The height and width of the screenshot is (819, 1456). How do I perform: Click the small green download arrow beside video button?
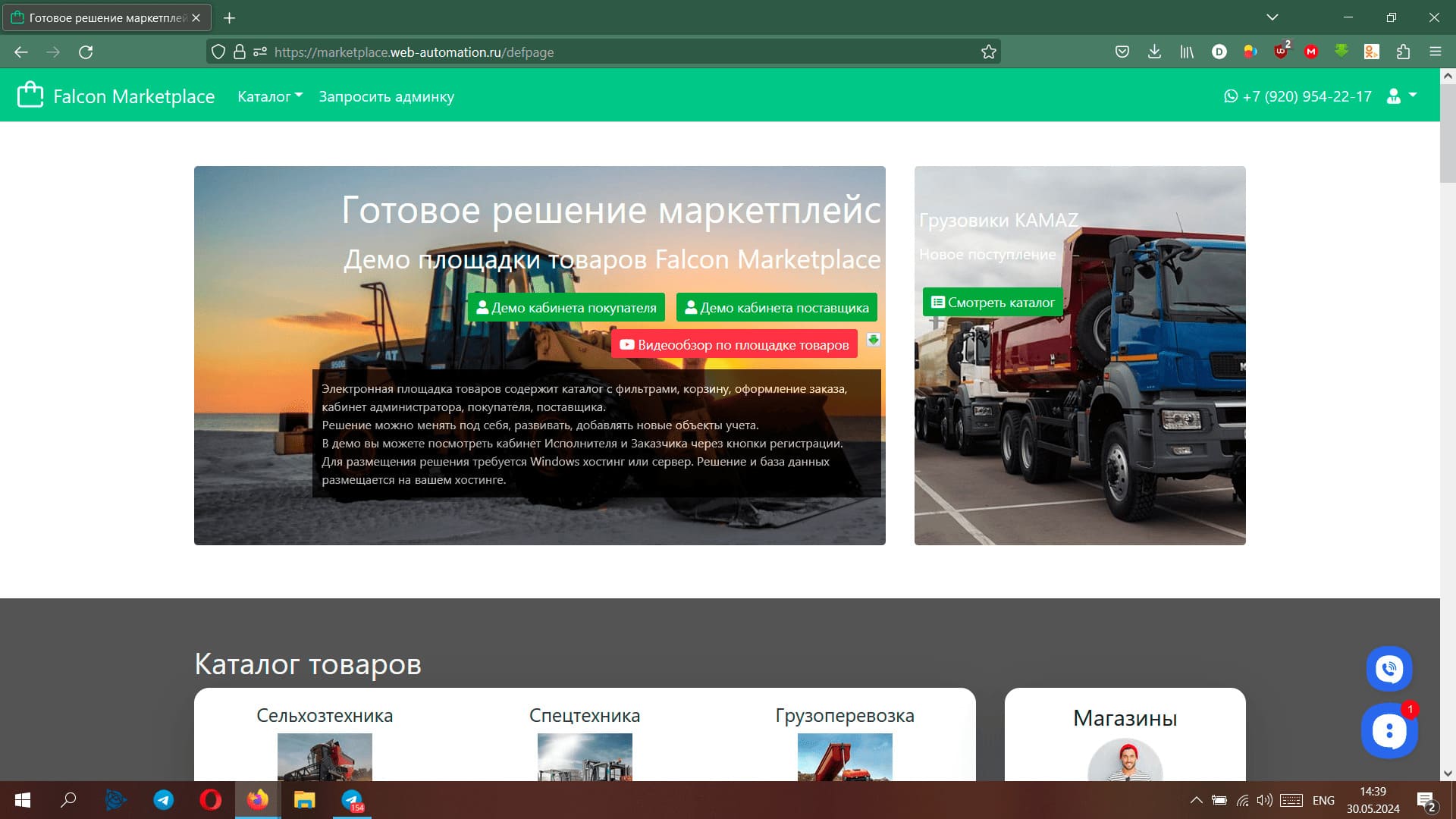(x=874, y=340)
